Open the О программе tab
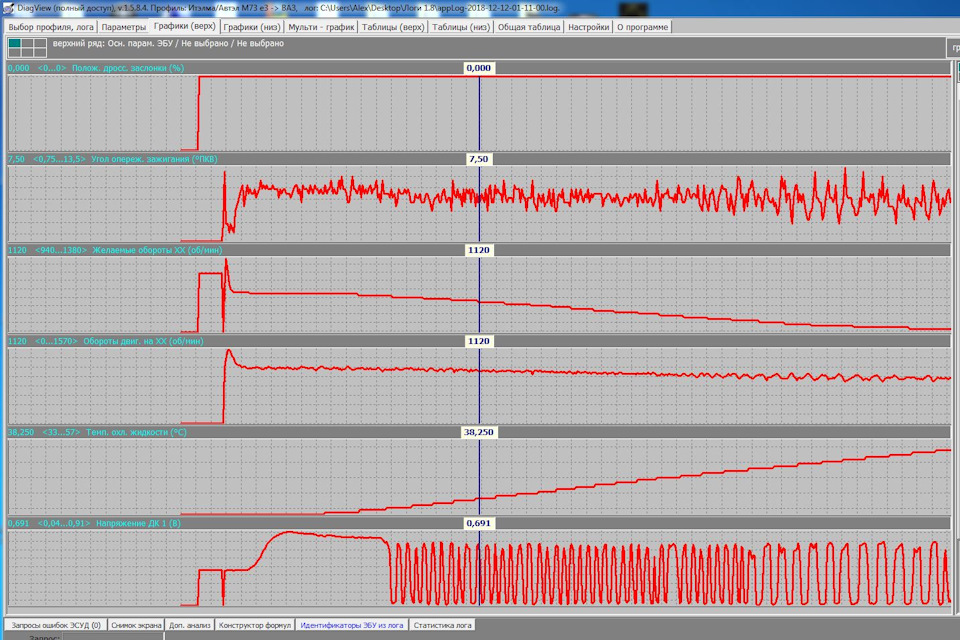 [x=642, y=27]
